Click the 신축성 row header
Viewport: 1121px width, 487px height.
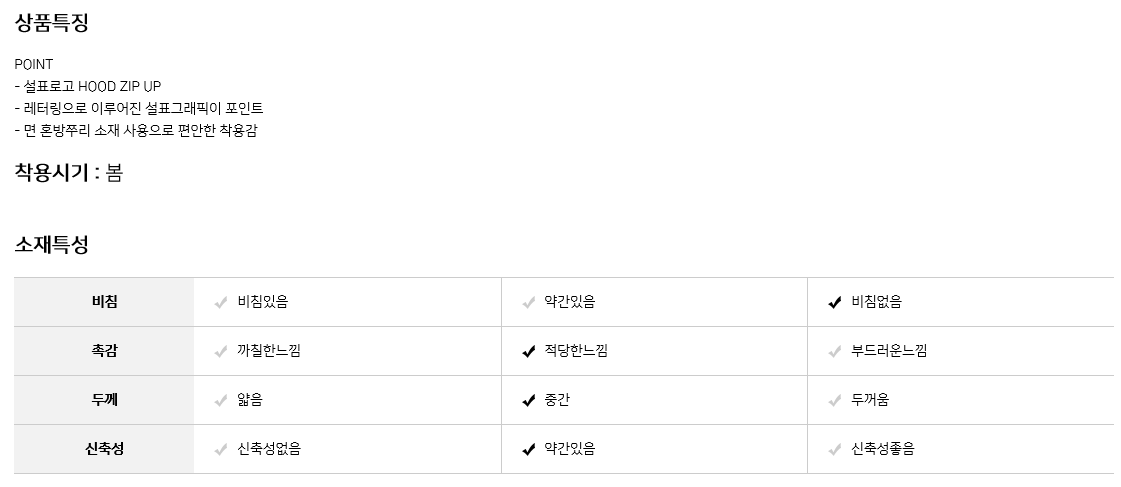click(x=104, y=449)
